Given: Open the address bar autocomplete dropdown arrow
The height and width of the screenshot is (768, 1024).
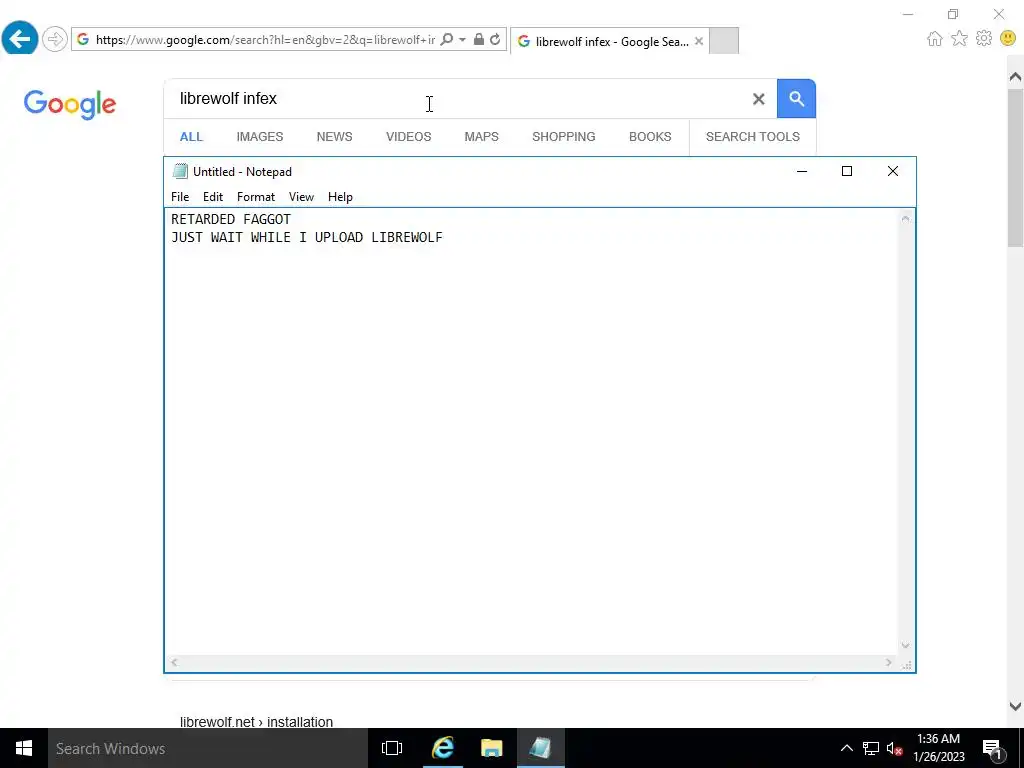Looking at the screenshot, I should click(x=462, y=40).
